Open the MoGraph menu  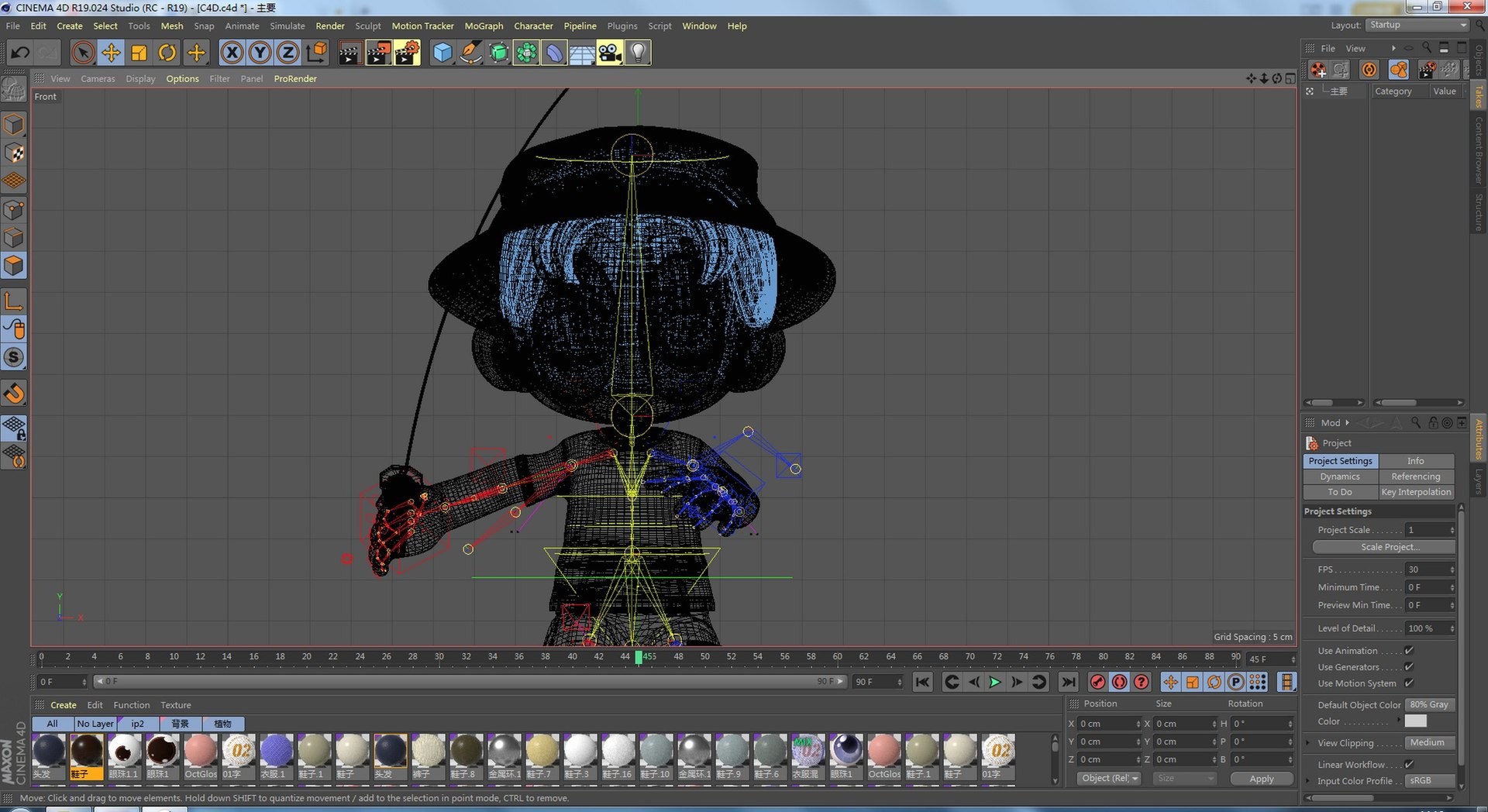(484, 26)
